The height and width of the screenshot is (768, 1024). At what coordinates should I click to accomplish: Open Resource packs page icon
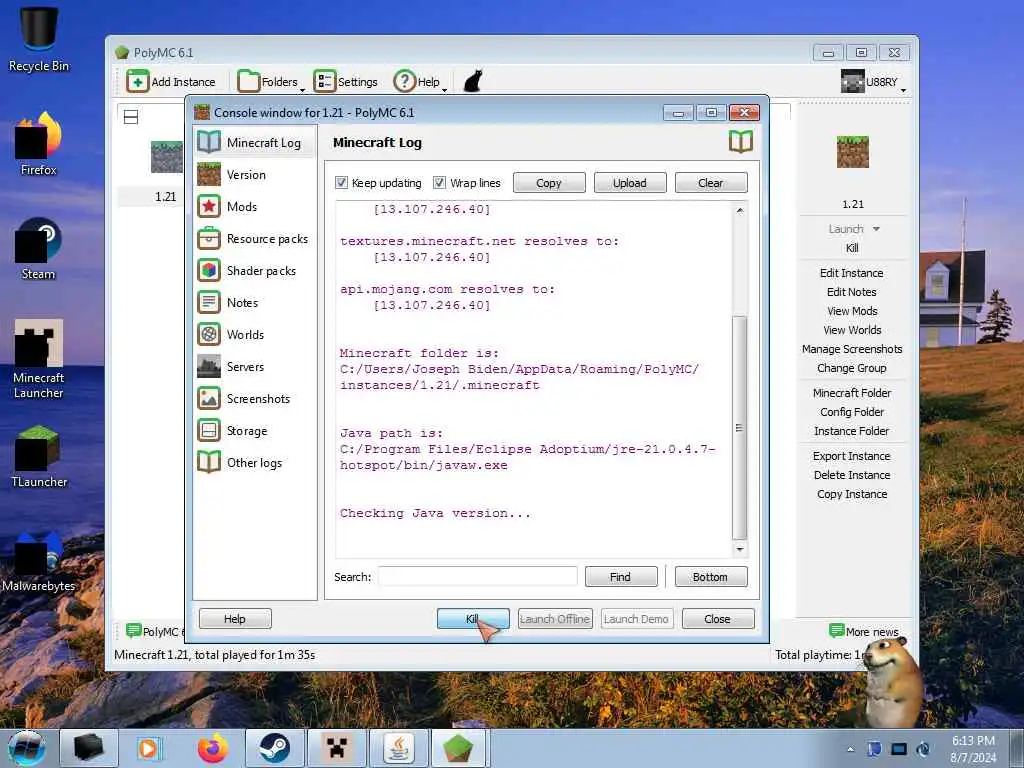click(x=209, y=238)
